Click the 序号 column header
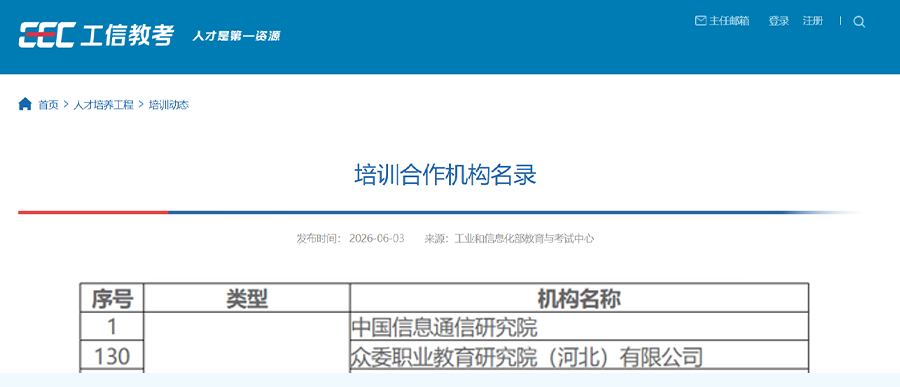900x387 pixels. pyautogui.click(x=112, y=298)
